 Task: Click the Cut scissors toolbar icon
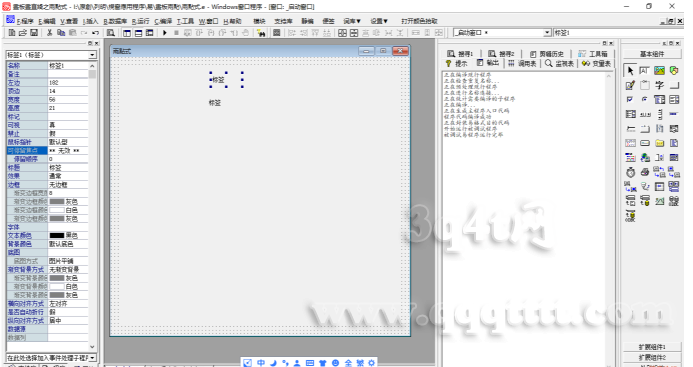50,33
